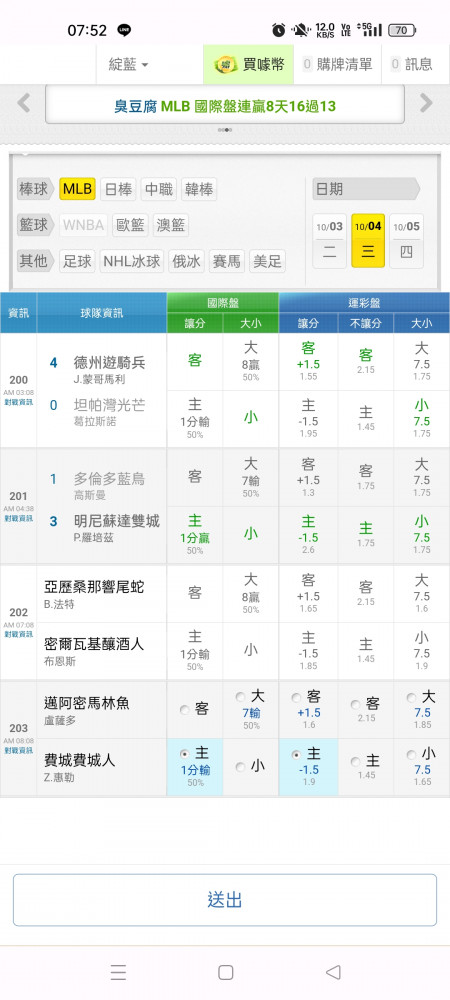The height and width of the screenshot is (1000, 450).
Task: Click team 亞歷桑那響尾蛇
Action: tap(94, 587)
